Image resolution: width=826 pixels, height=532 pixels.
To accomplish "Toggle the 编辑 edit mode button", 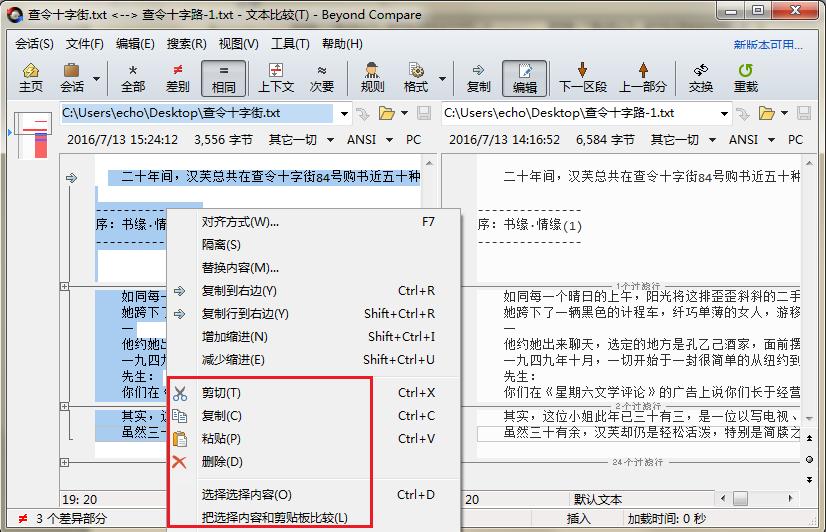I will click(x=525, y=78).
